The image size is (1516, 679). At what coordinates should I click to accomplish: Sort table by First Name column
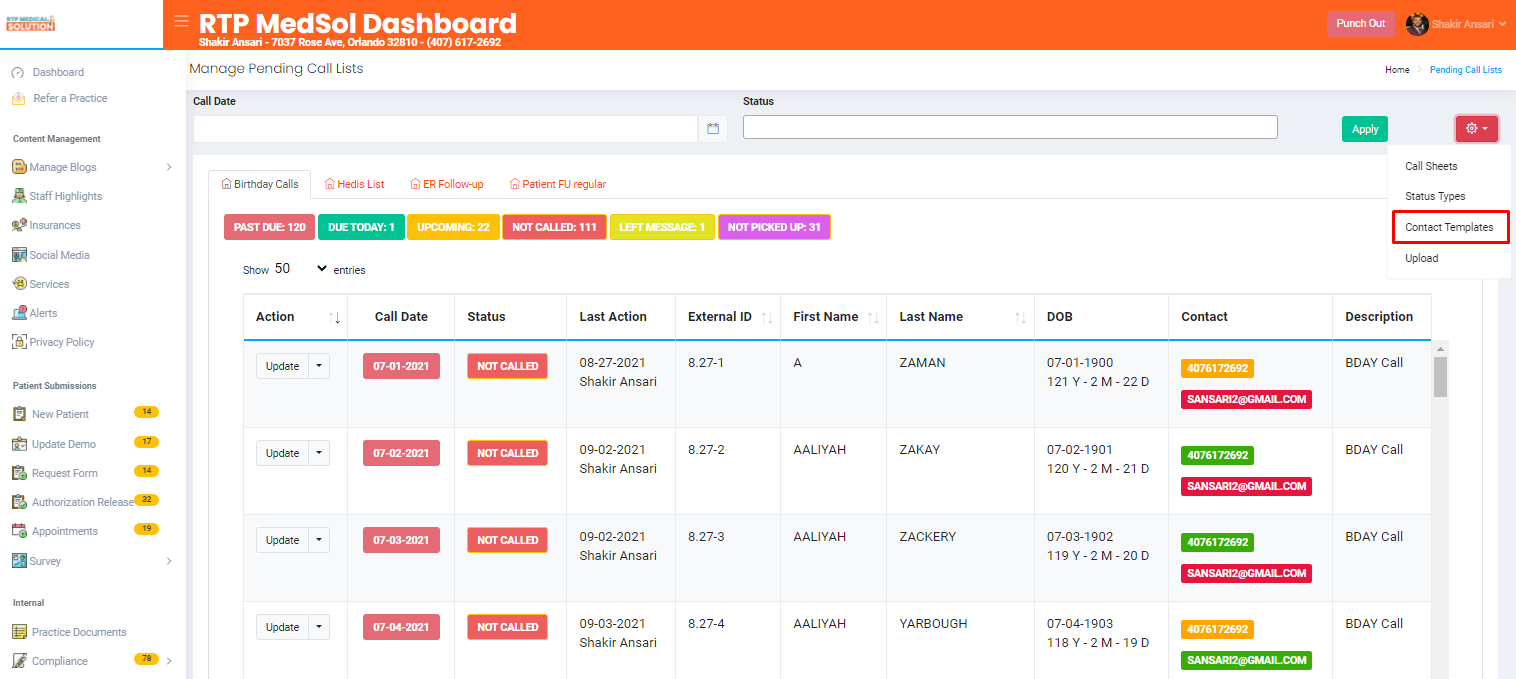835,317
